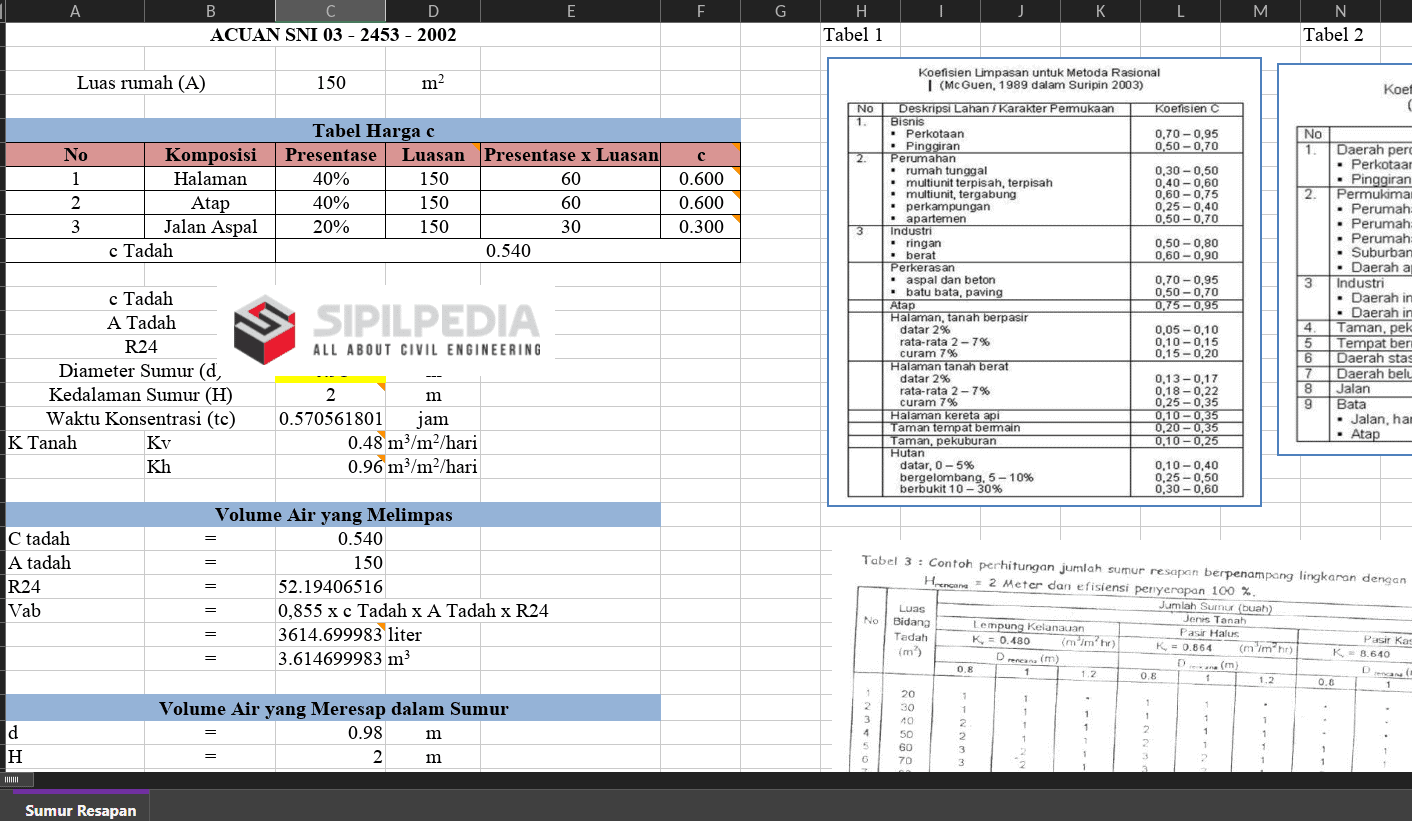1412x821 pixels.
Task: Click the Tabel Harga c header cell
Action: 372,131
